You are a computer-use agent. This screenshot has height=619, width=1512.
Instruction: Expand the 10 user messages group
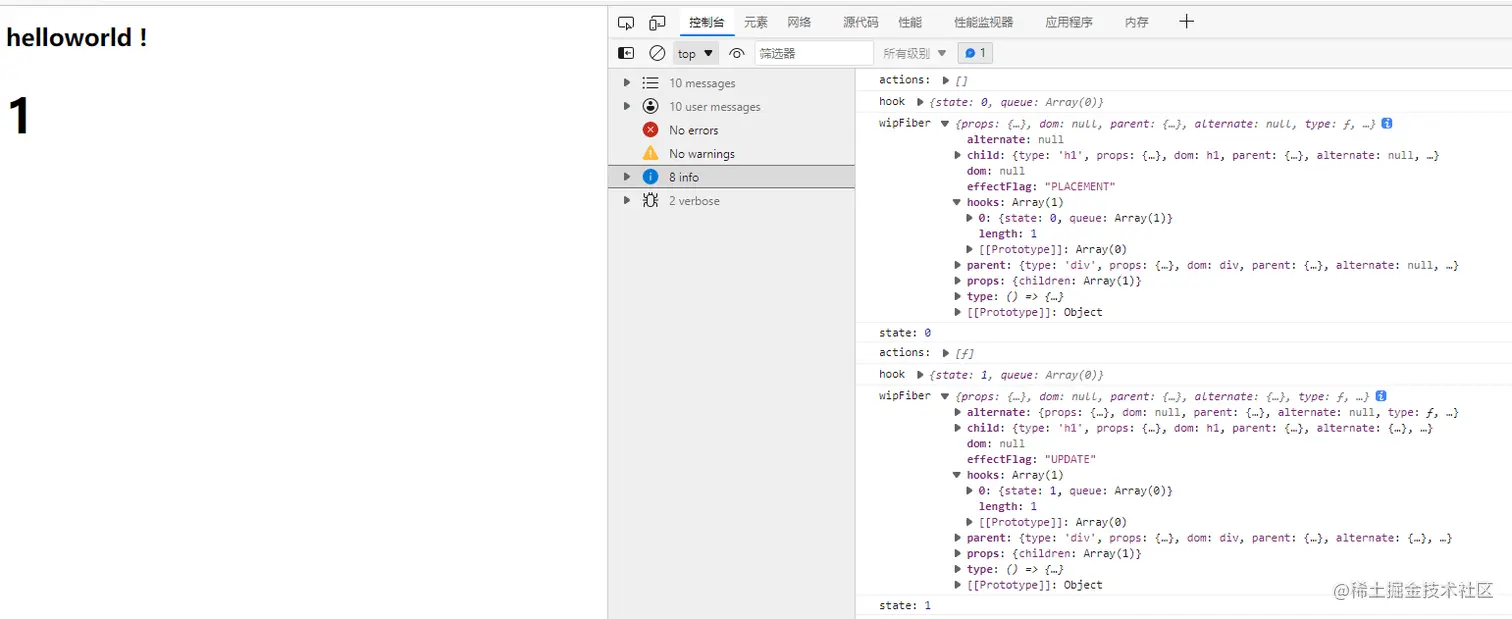(x=627, y=106)
